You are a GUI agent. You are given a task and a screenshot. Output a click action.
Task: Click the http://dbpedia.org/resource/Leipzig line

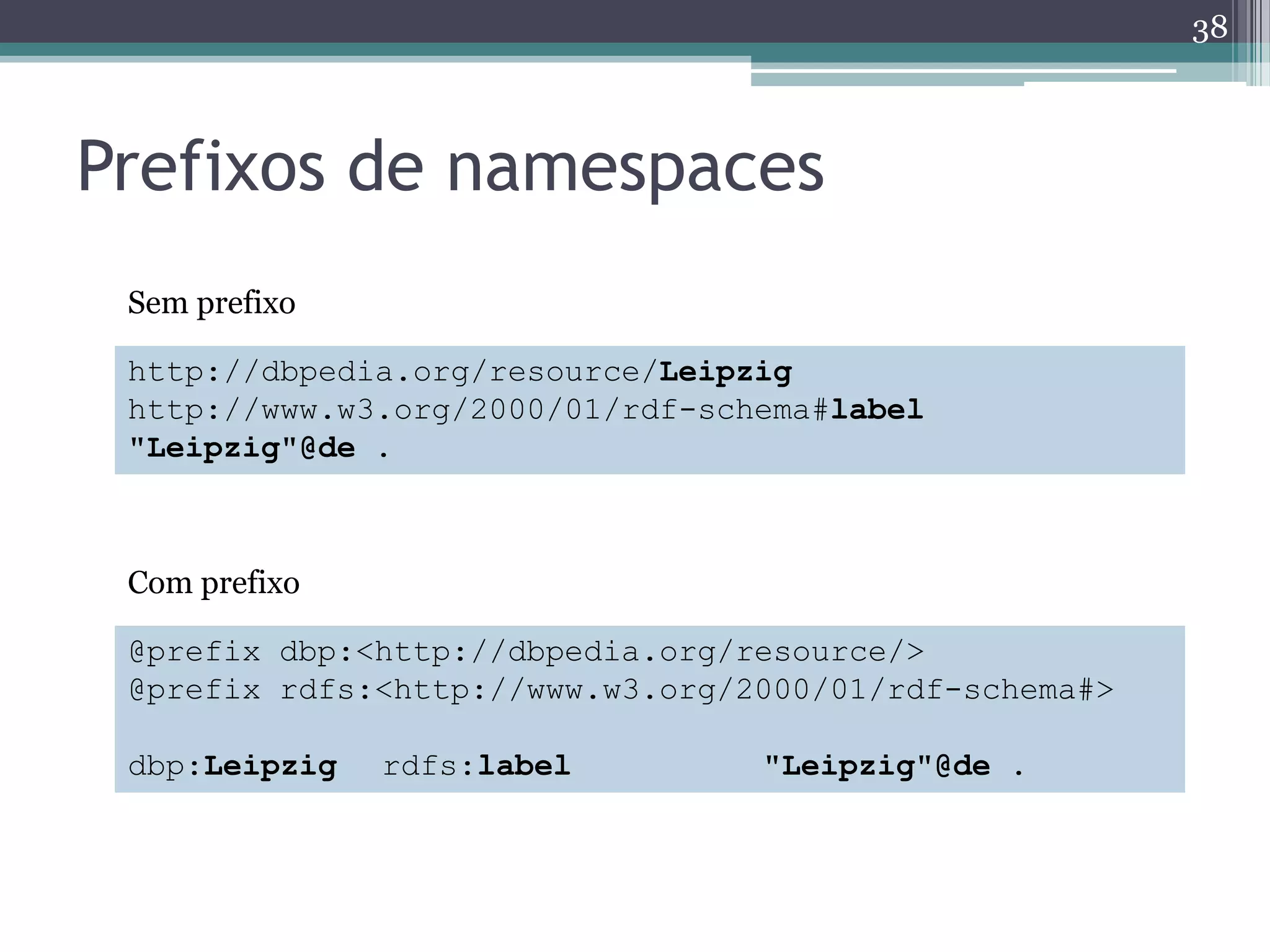(460, 372)
